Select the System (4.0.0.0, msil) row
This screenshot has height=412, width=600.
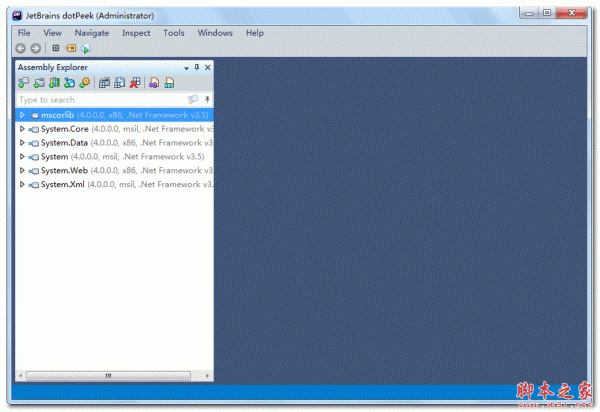[x=114, y=156]
